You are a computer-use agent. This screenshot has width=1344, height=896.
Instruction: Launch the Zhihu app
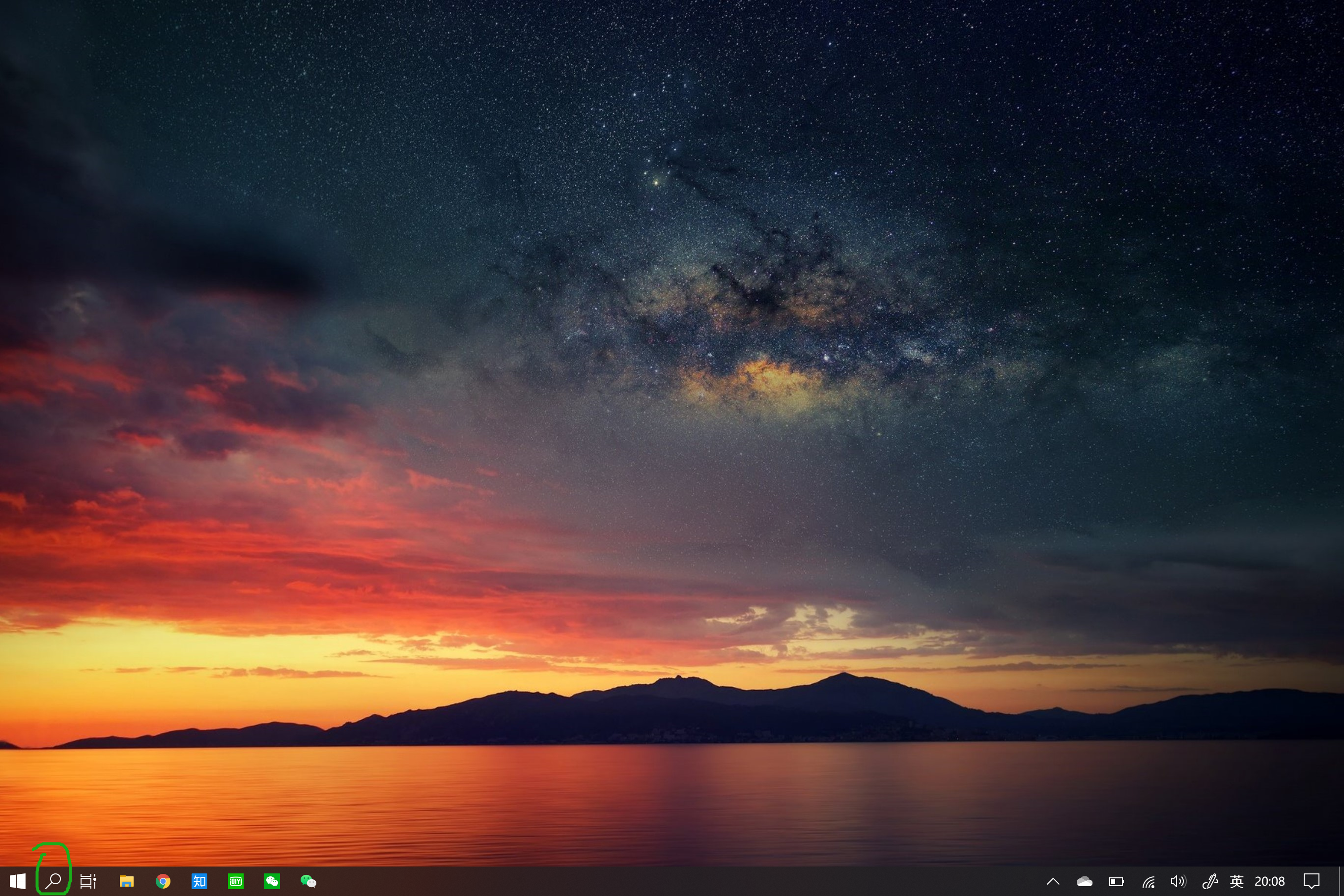199,881
